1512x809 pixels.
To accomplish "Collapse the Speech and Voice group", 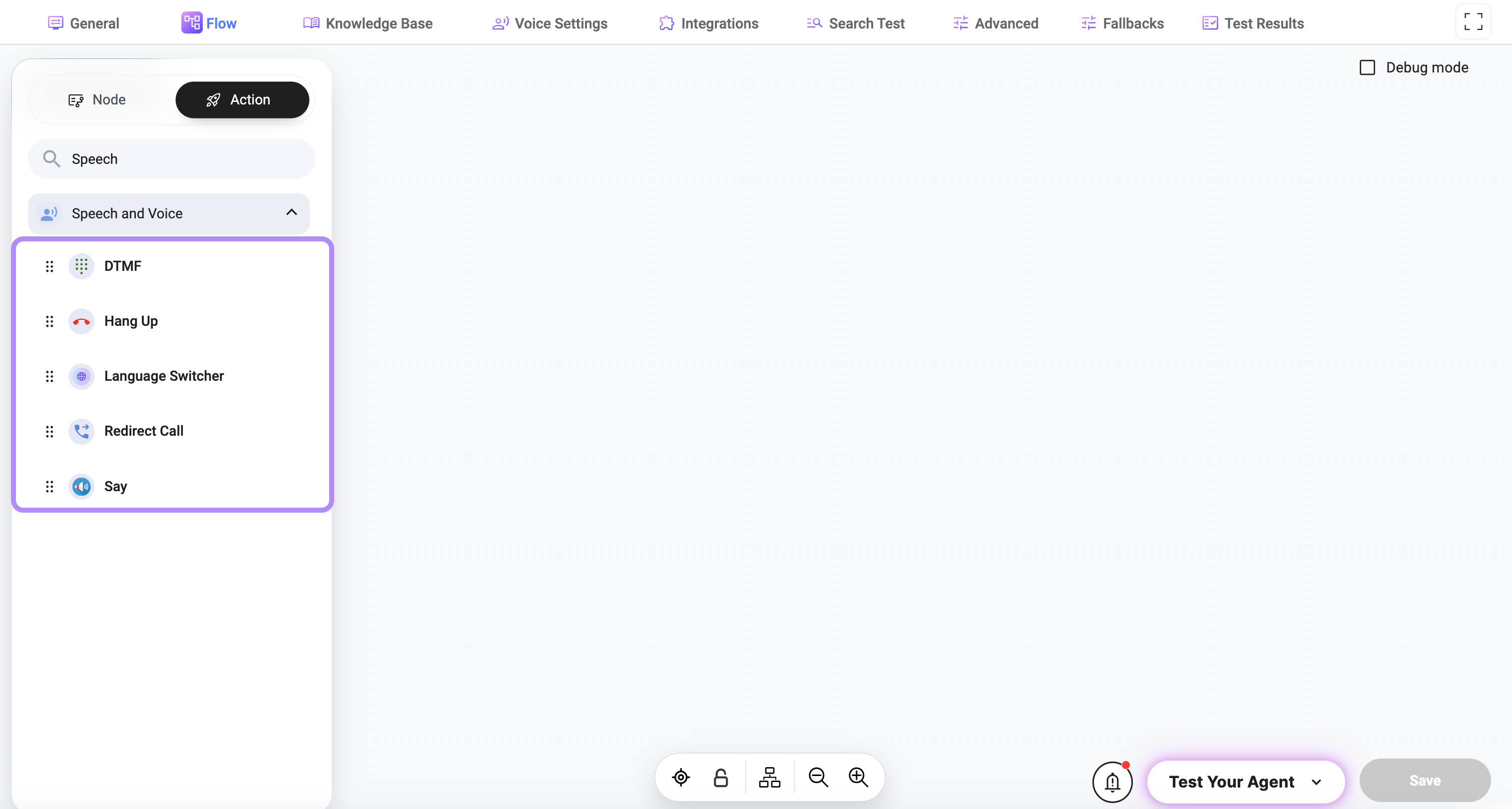I will tap(292, 212).
